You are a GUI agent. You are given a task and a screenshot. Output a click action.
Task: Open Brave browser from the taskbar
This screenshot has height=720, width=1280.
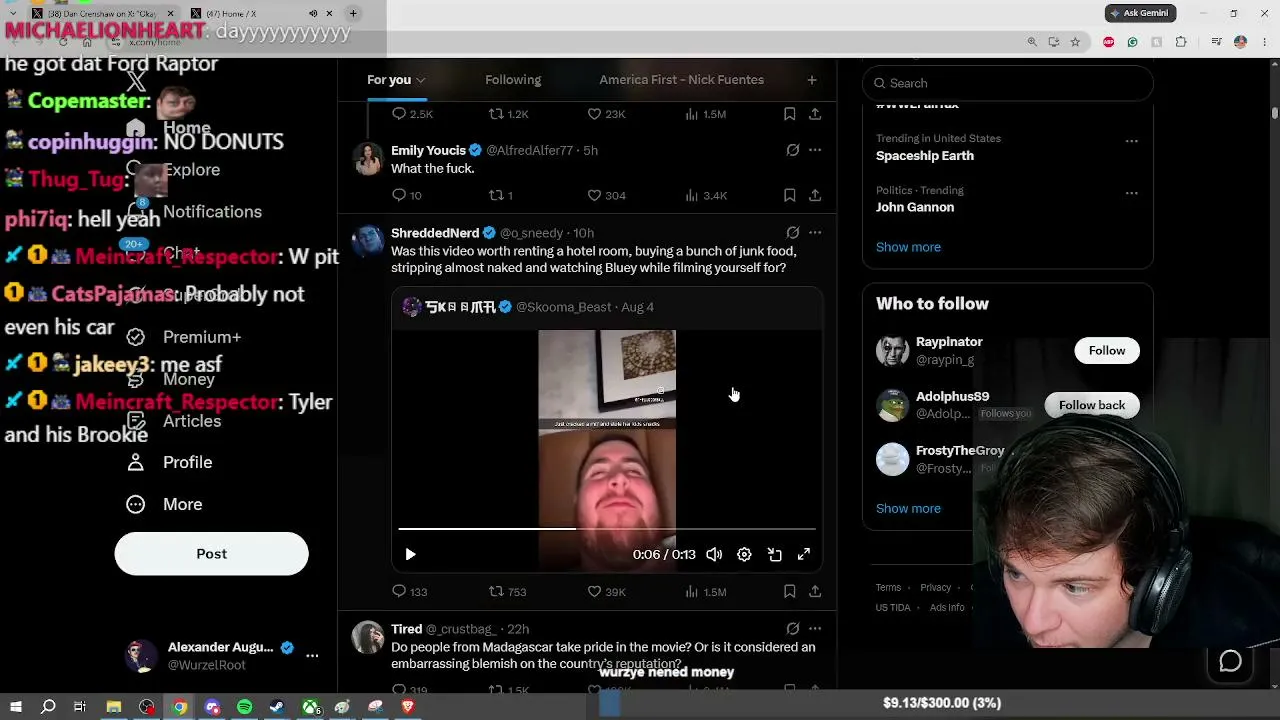click(x=408, y=707)
